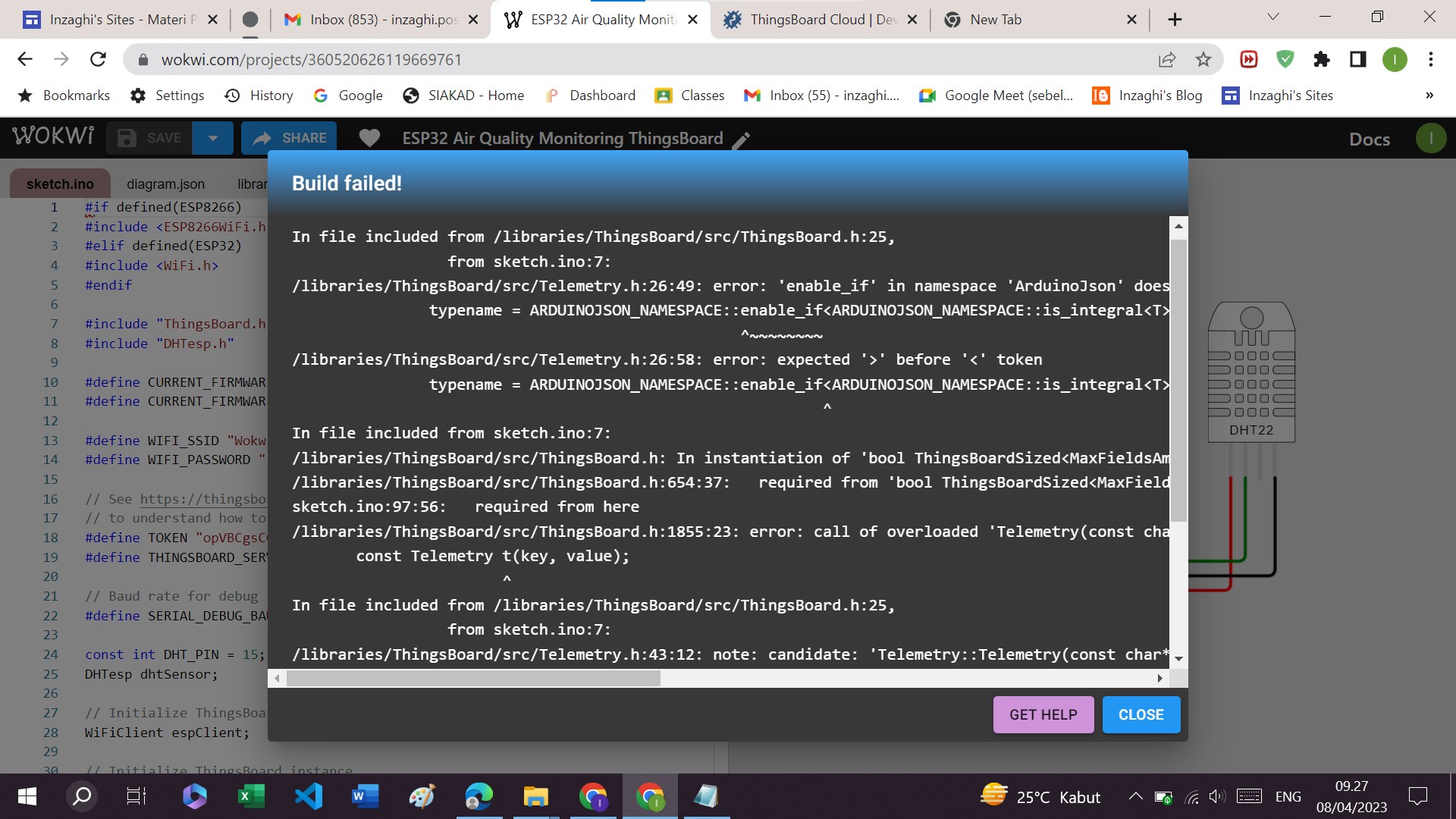Launch Excel from the taskbar
Image resolution: width=1456 pixels, height=819 pixels.
(x=251, y=796)
